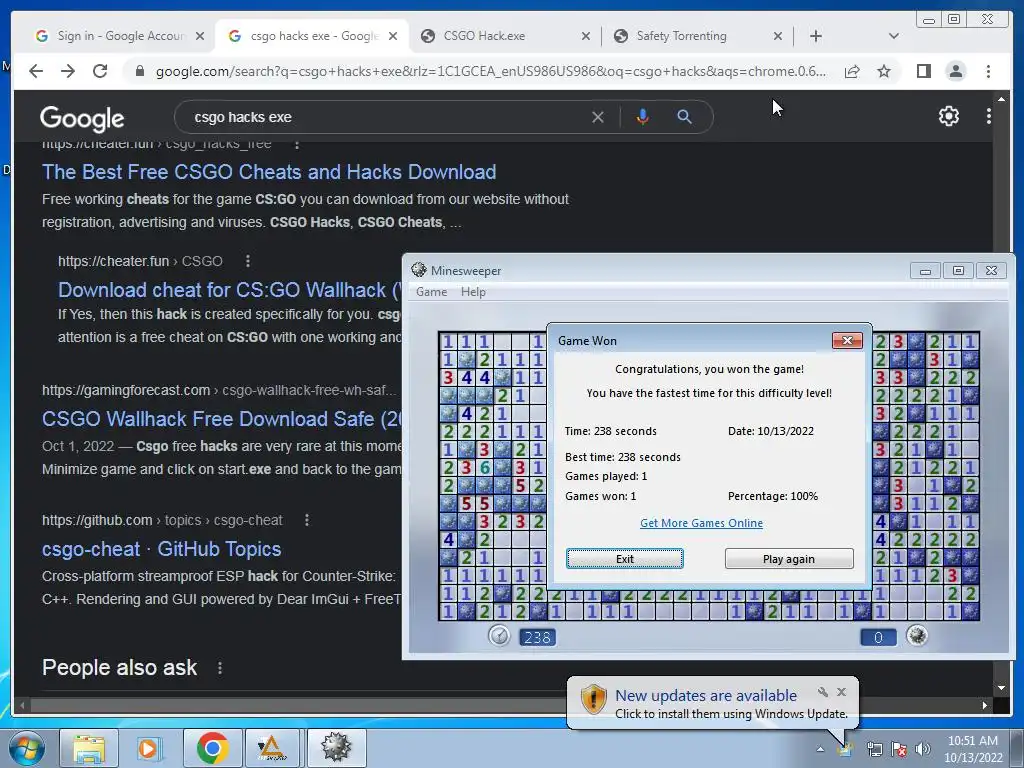The image size is (1024, 768).
Task: Open the Windows Start button
Action: pyautogui.click(x=26, y=748)
